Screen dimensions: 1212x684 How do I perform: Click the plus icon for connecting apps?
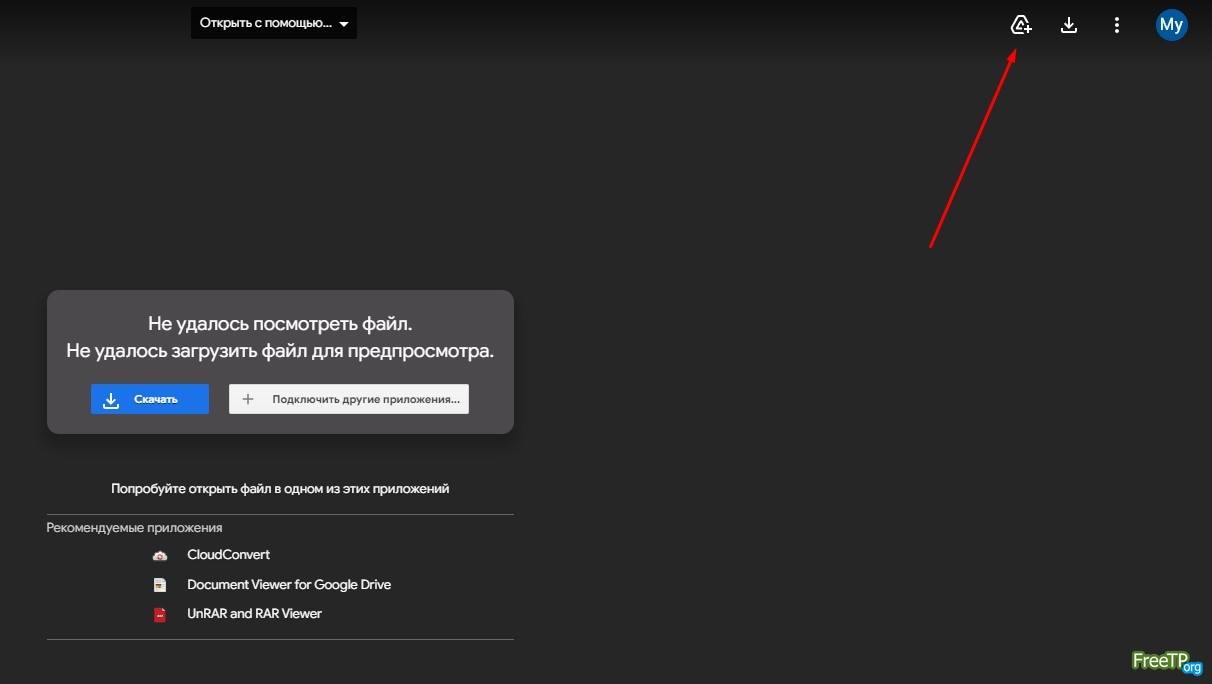[248, 399]
